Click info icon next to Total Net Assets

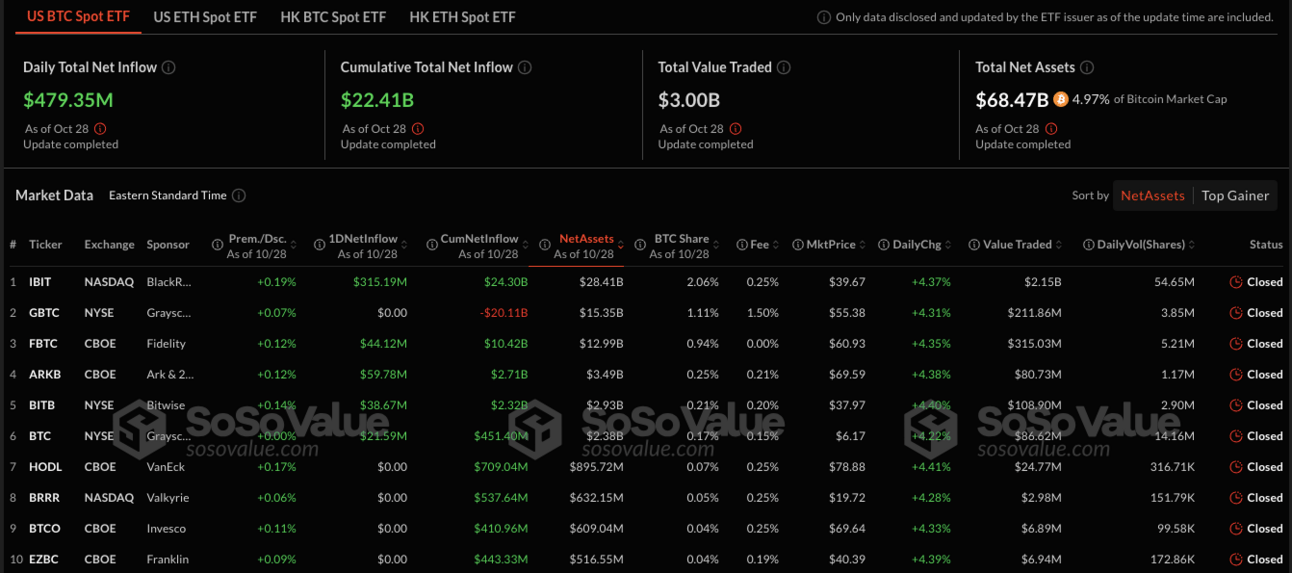[x=1087, y=68]
